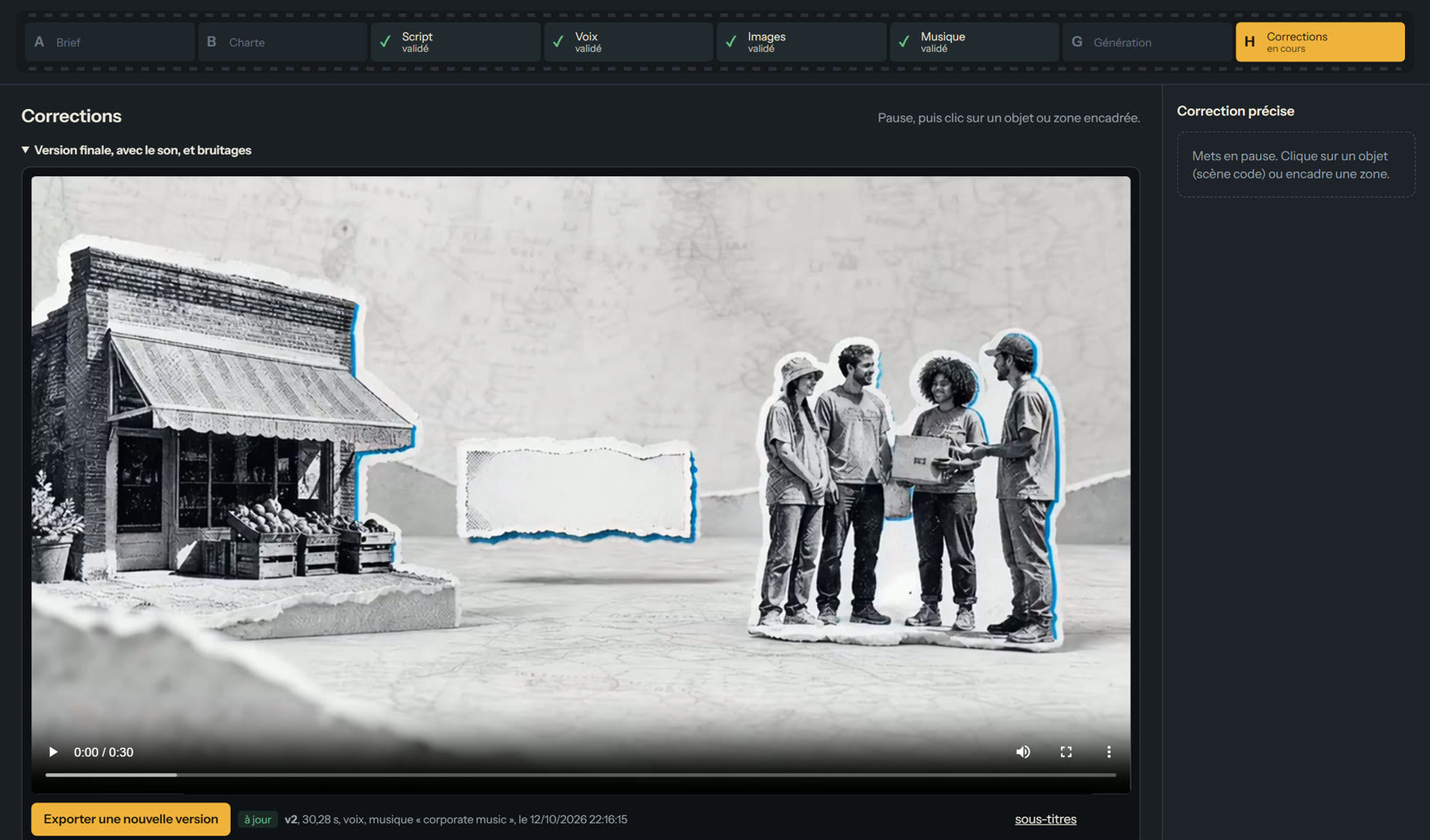
Task: Collapse the "Version finale" section
Action: [x=137, y=150]
